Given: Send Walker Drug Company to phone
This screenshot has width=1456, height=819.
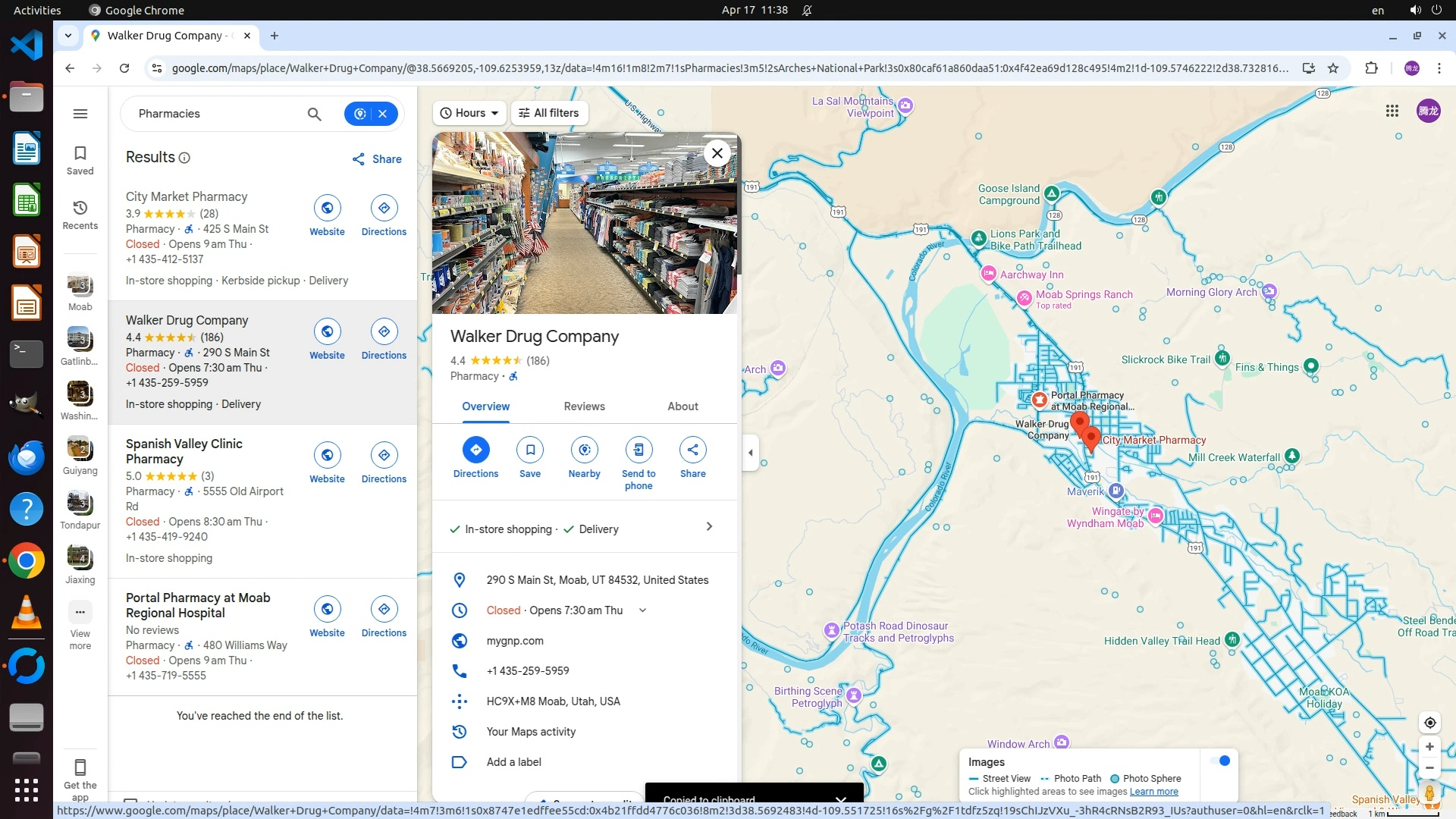Looking at the screenshot, I should [x=639, y=450].
